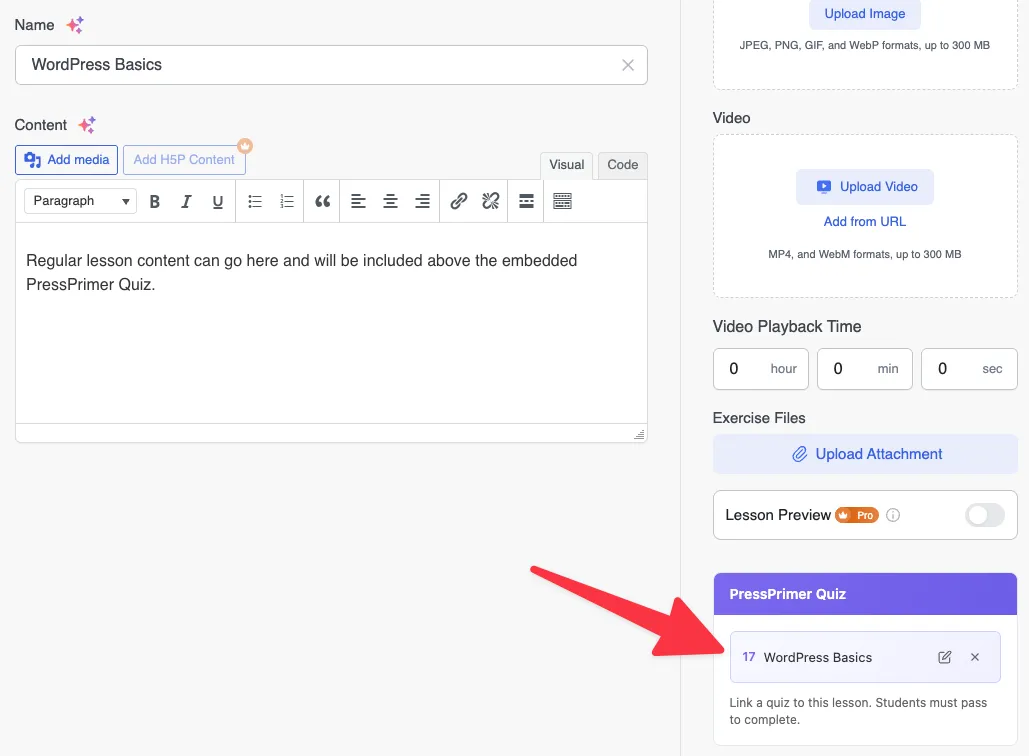
Task: Click the Upload Video button
Action: [865, 187]
